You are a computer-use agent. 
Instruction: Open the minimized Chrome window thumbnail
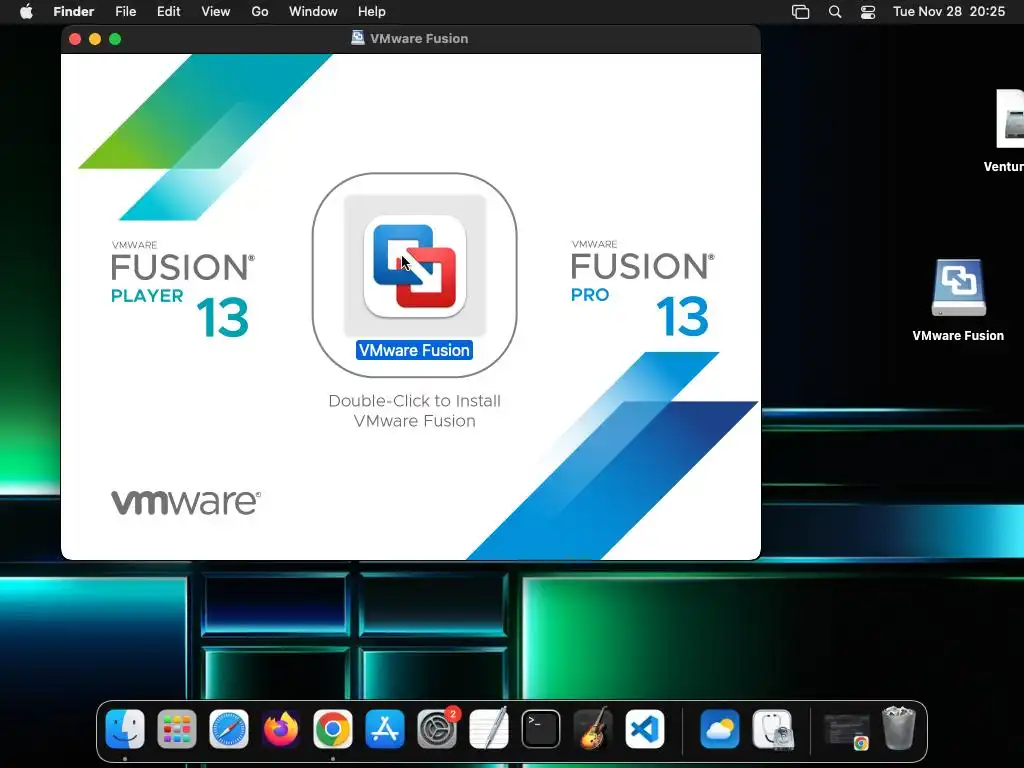[846, 731]
